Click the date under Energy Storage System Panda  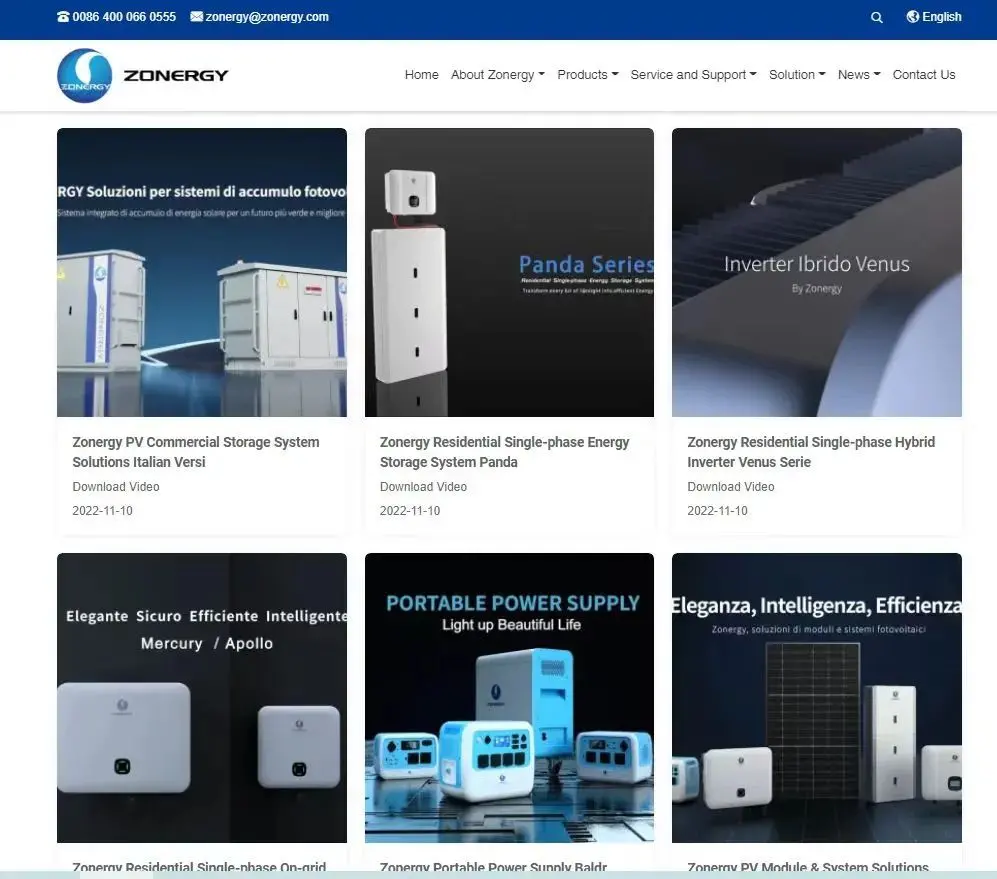(x=410, y=511)
